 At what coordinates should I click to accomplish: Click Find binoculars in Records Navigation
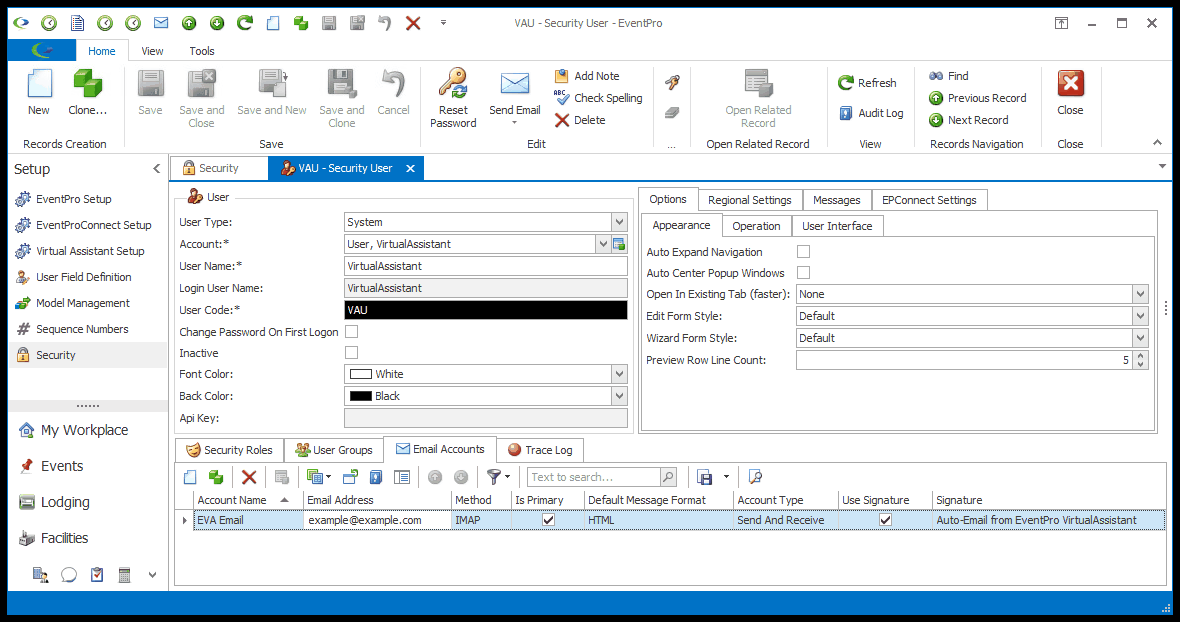pyautogui.click(x=936, y=76)
